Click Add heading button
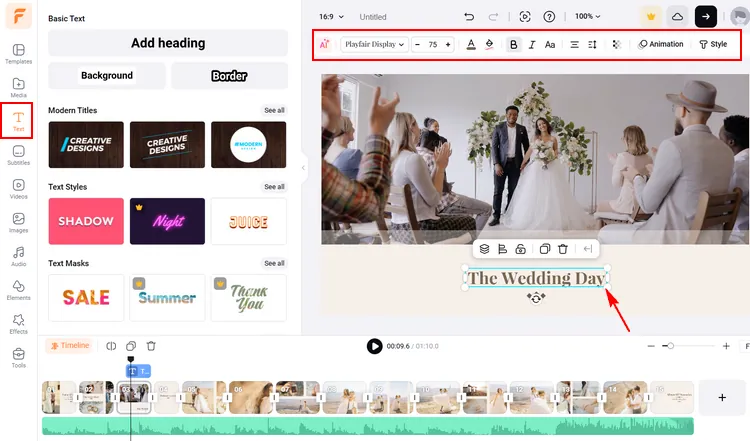Image resolution: width=750 pixels, height=441 pixels. pyautogui.click(x=168, y=43)
